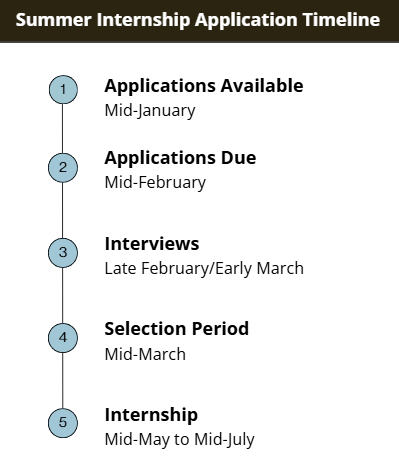Screen dimensions: 399x465
Task: Click the Mid-May to Mid-July text
Action: click(x=180, y=440)
